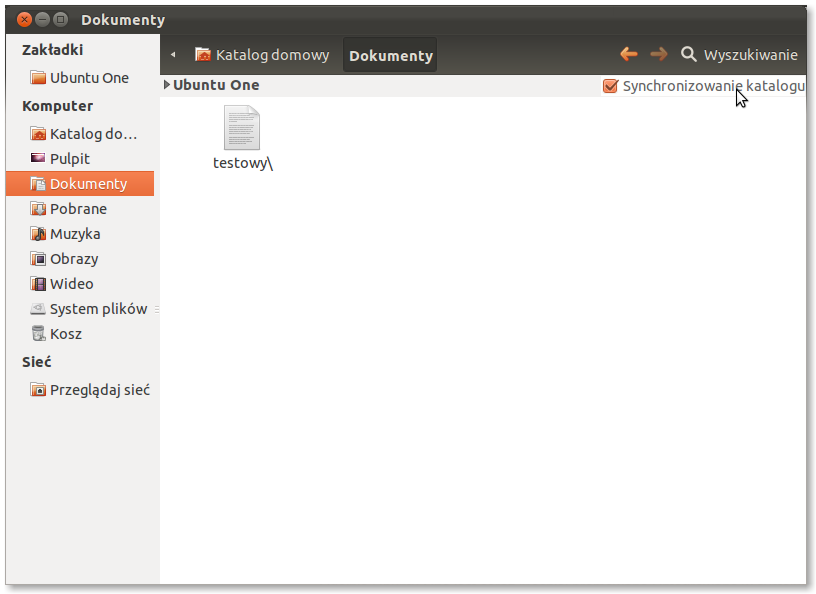Maximize the Dokumenty window
The height and width of the screenshot is (594, 816).
60,20
